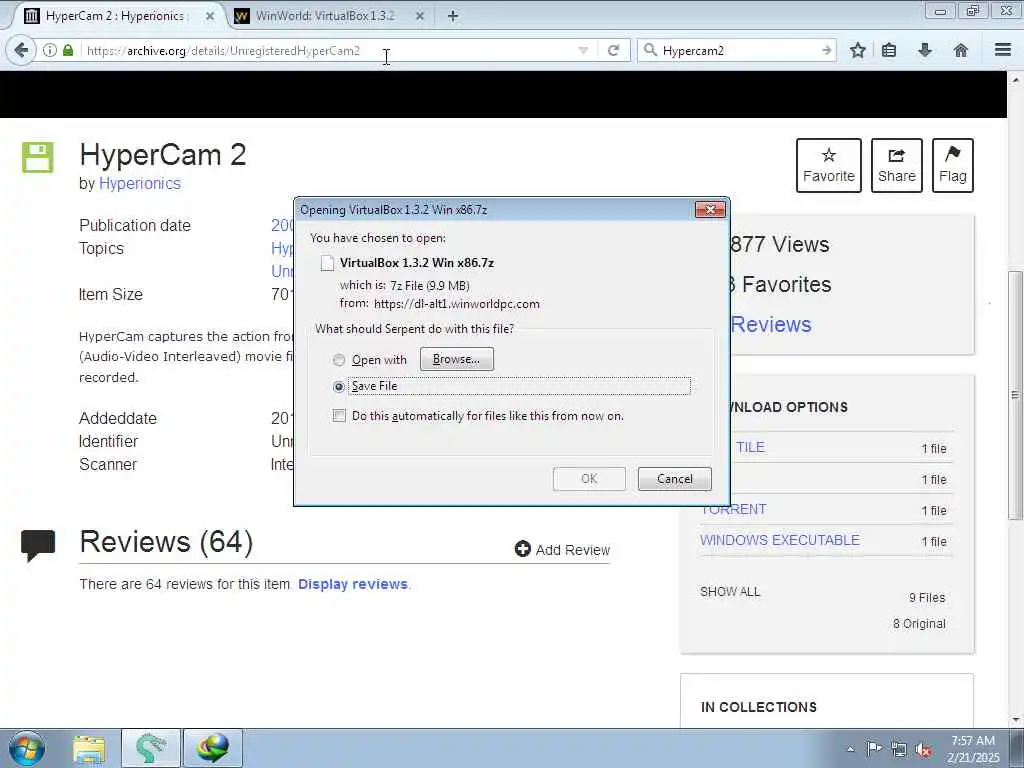Viewport: 1024px width, 768px height.
Task: Bookmark this page with star icon
Action: click(857, 50)
